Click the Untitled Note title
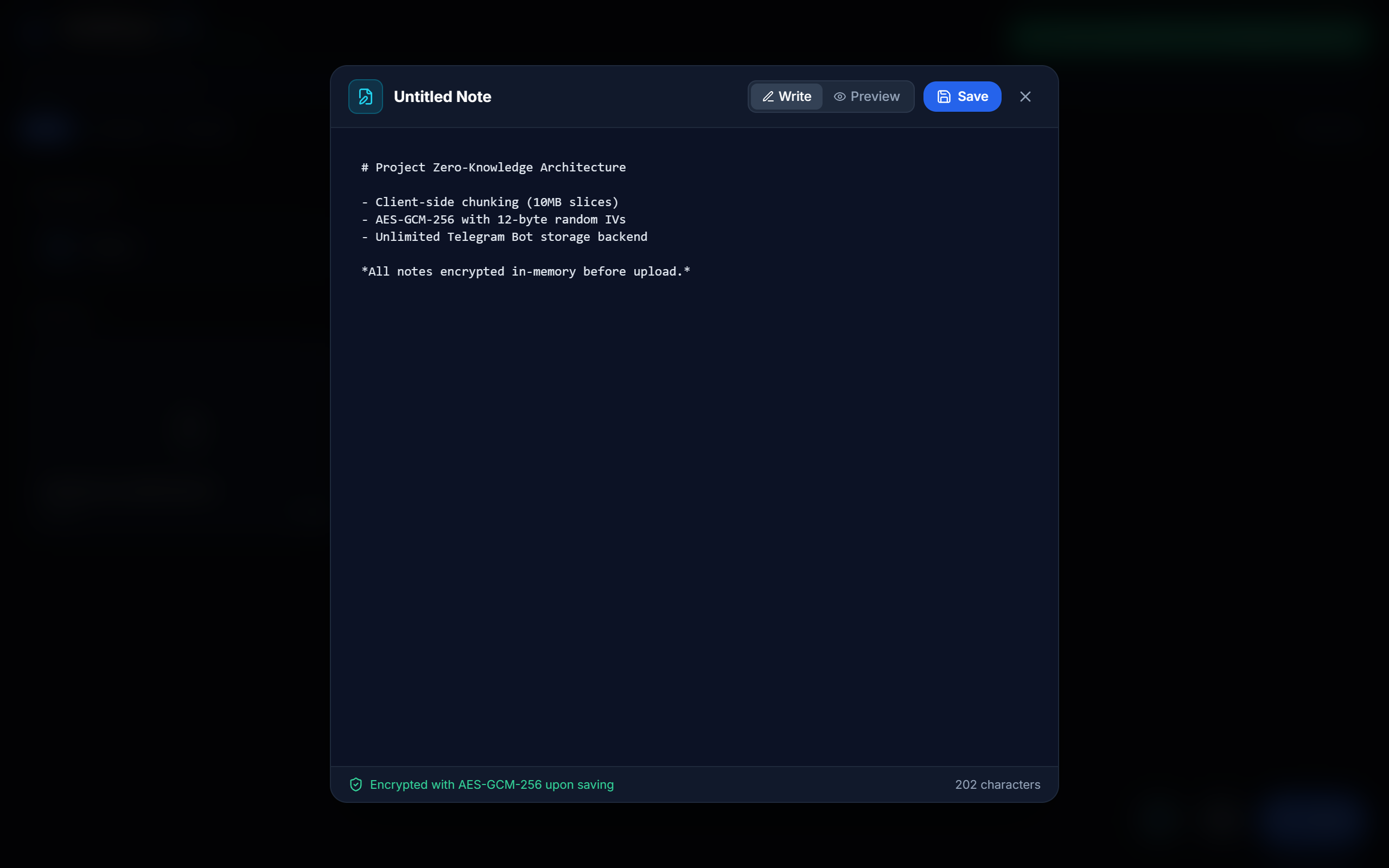Viewport: 1389px width, 868px height. [443, 97]
